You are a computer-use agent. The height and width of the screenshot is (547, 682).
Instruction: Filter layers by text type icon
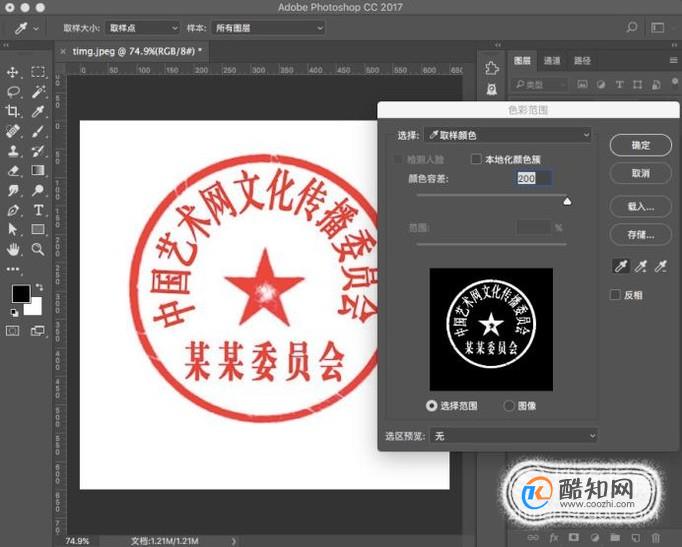(x=619, y=84)
